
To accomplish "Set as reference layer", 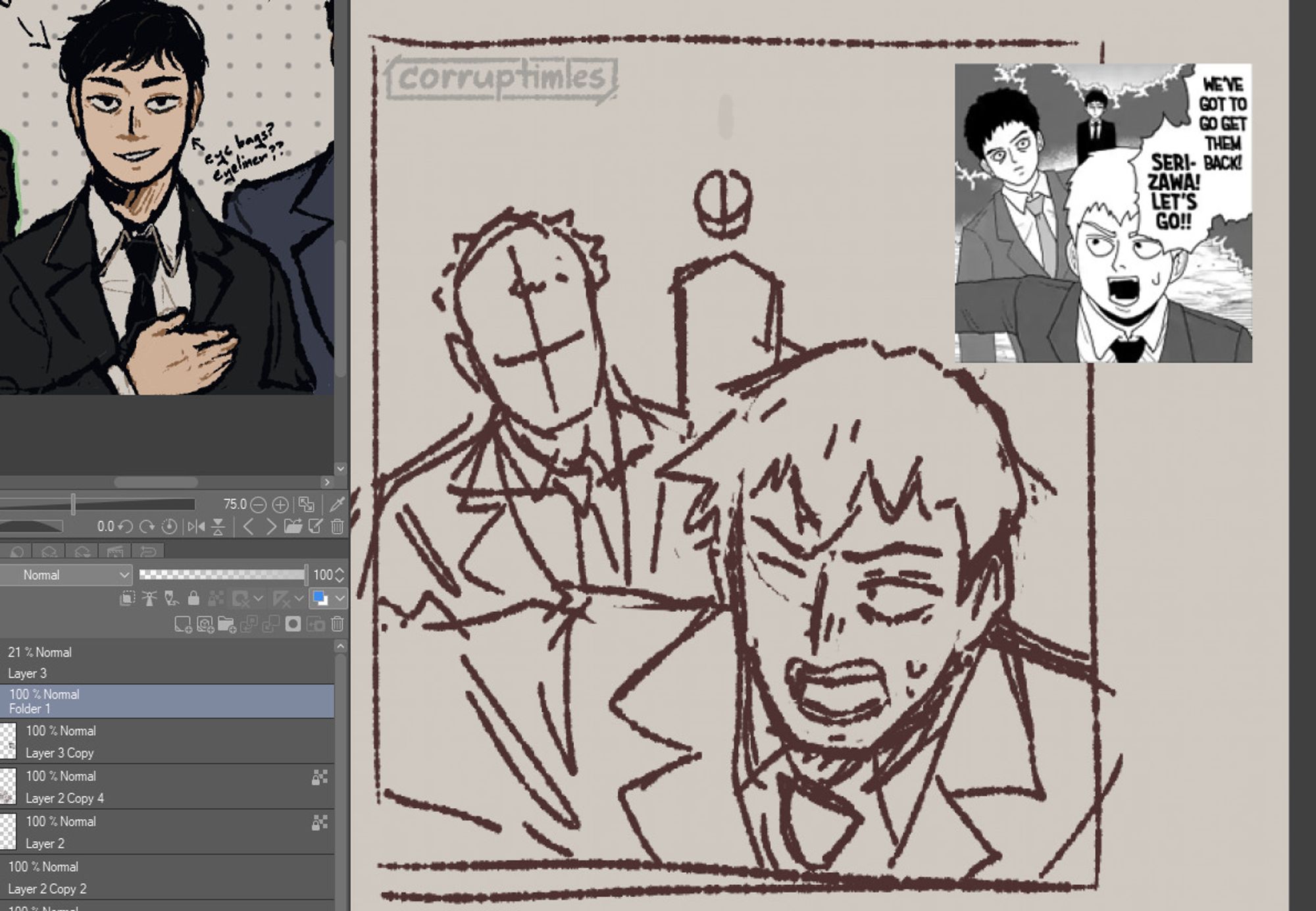I will [x=149, y=598].
